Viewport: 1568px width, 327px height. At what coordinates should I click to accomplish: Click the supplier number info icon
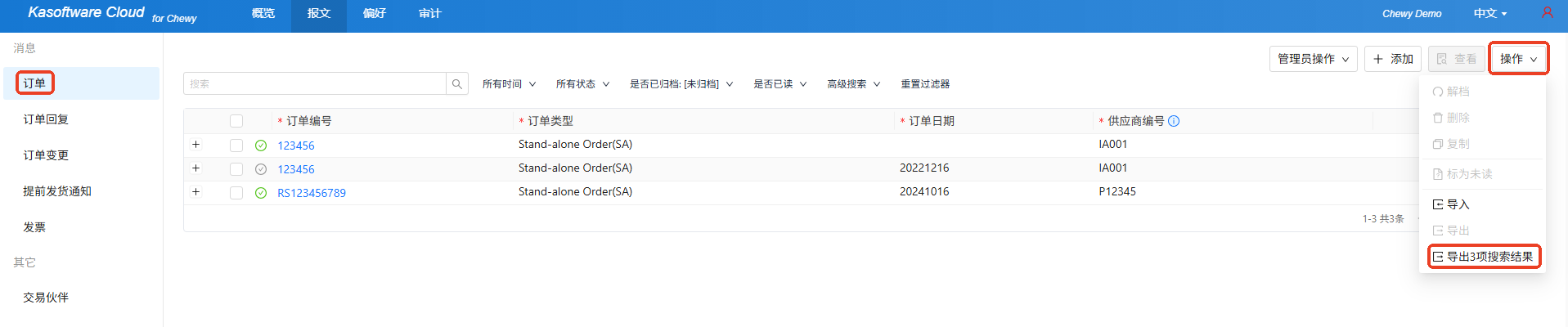click(x=1174, y=121)
